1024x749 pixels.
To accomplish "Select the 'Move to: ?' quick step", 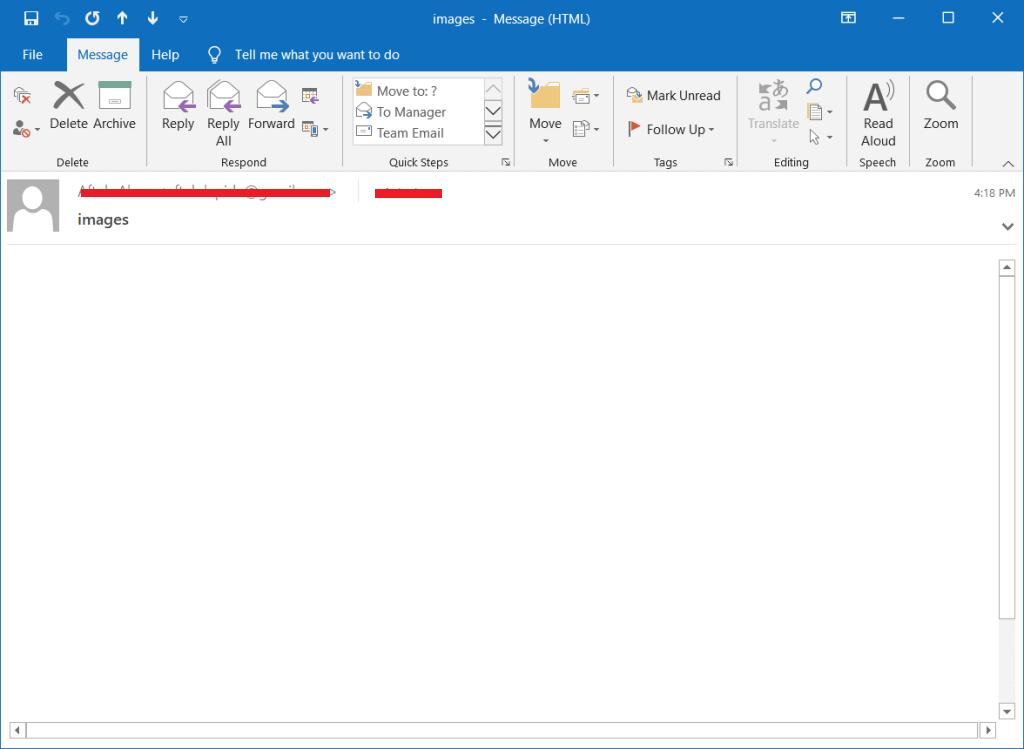I will pyautogui.click(x=418, y=91).
